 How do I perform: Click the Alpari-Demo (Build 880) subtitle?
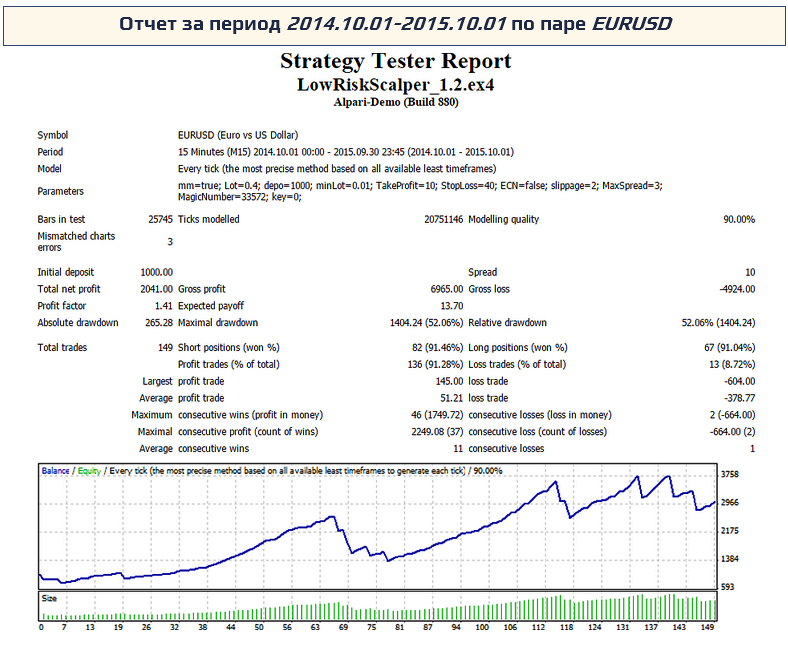(396, 102)
